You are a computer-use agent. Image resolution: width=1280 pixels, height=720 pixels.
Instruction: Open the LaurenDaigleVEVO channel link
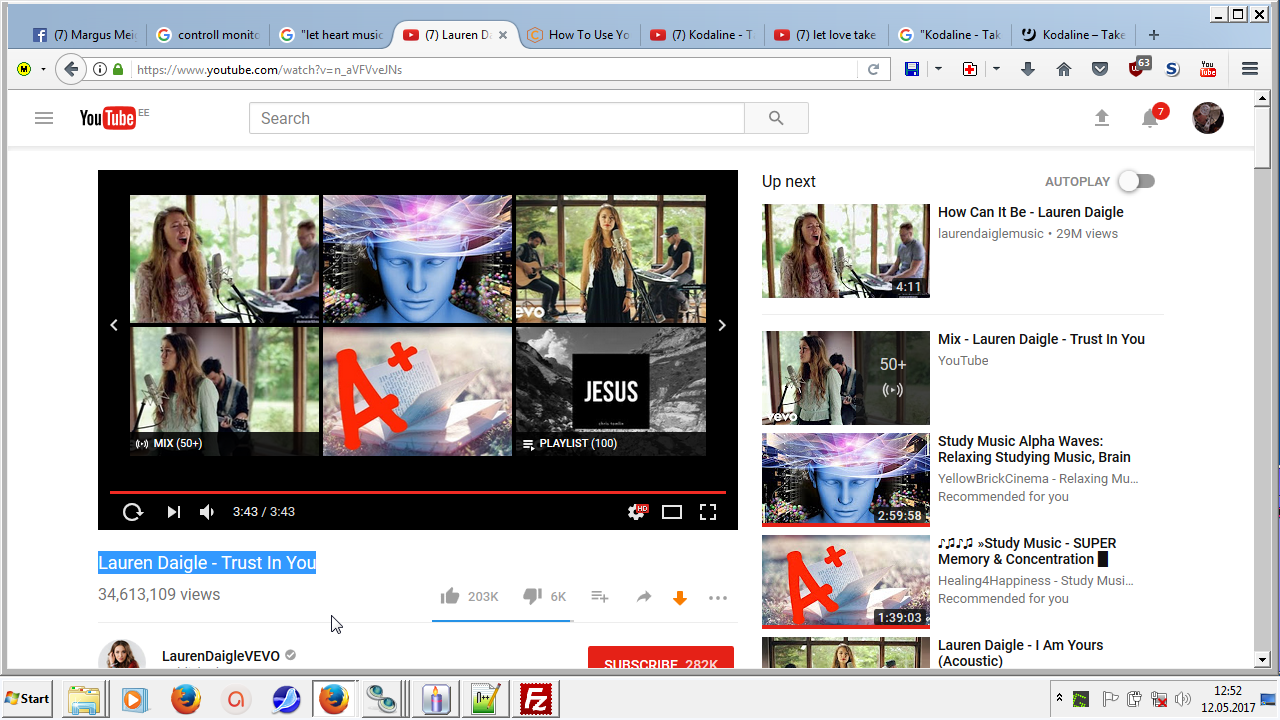[220, 656]
